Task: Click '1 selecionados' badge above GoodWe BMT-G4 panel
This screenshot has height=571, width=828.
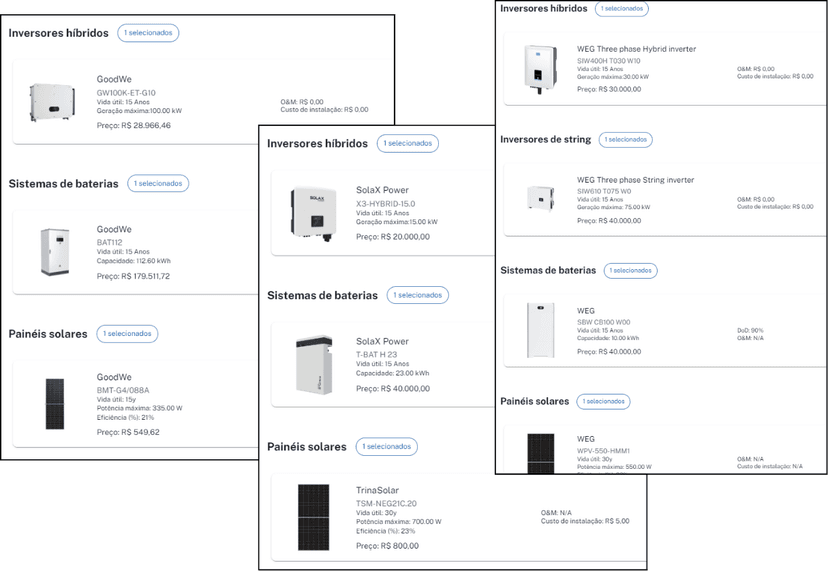Action: [x=127, y=333]
